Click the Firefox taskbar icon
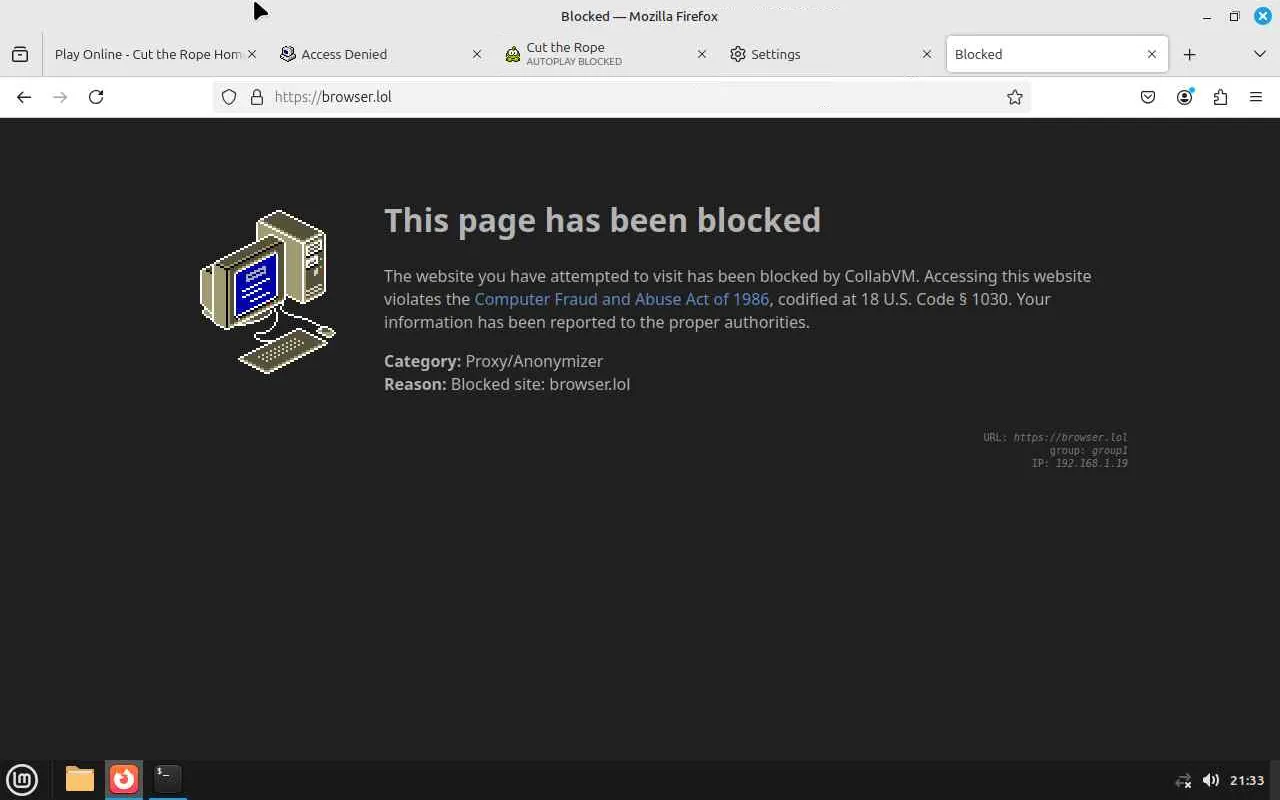This screenshot has width=1280, height=800. click(124, 779)
